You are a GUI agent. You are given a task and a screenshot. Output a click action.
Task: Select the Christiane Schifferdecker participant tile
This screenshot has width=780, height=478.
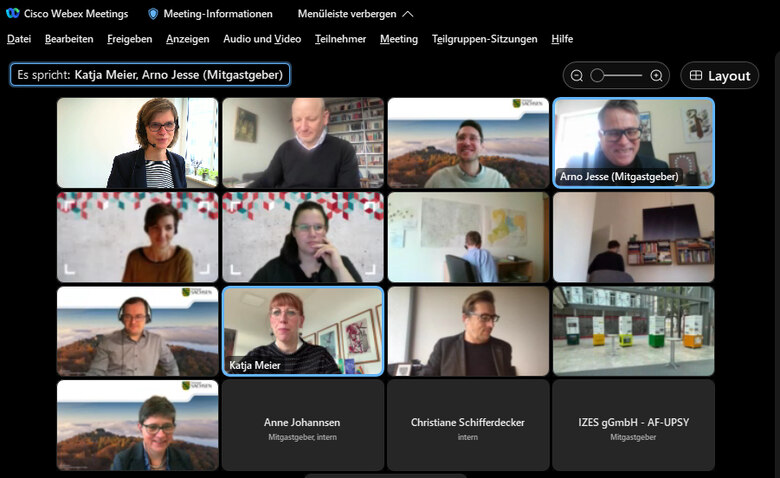[x=468, y=425]
